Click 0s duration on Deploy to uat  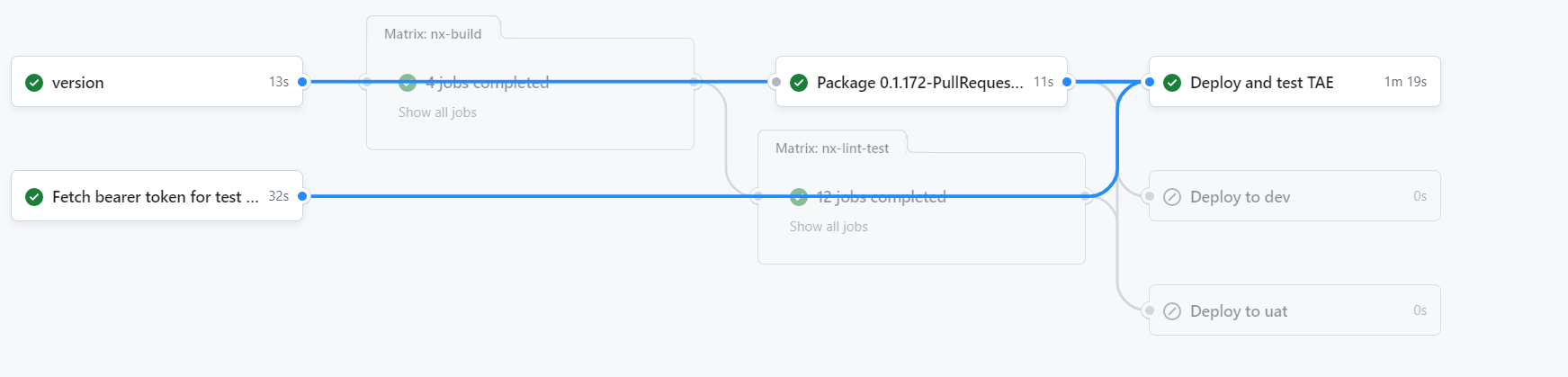1420,310
